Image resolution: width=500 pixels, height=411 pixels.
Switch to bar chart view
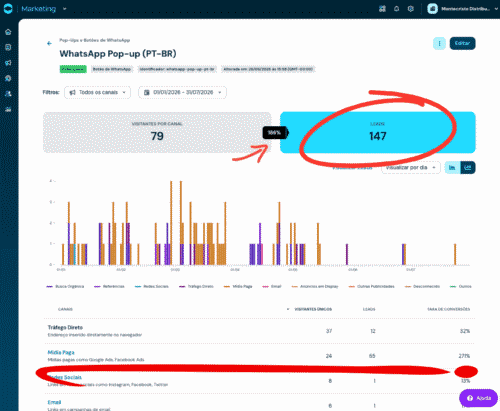tap(452, 168)
